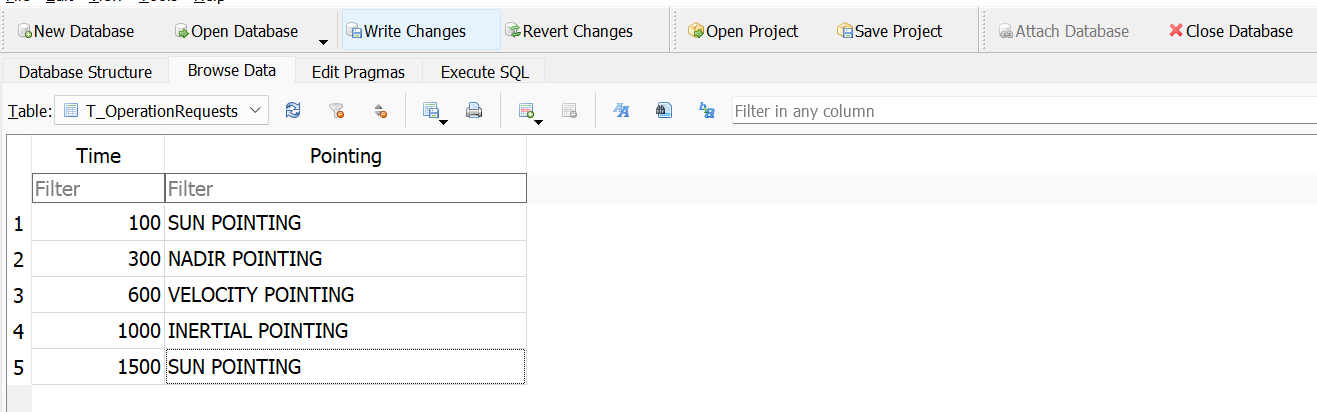Click the find and replace icon
Viewport: 1317px width, 412px height.
(707, 111)
